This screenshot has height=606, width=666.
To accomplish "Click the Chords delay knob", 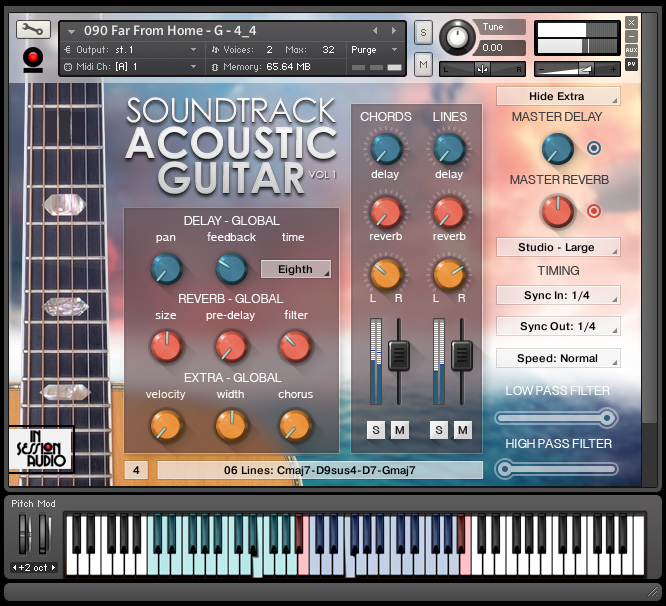I will 386,149.
